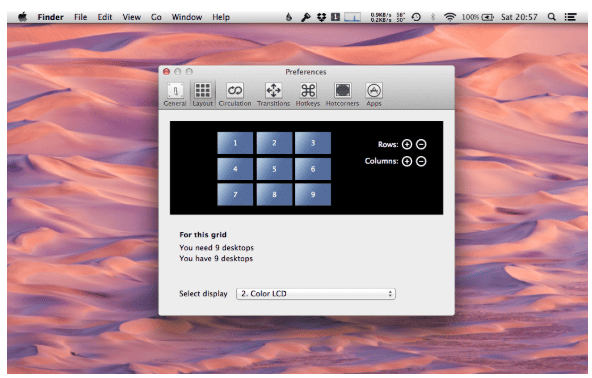
Task: Click the network speed KB/s readout
Action: click(x=381, y=17)
